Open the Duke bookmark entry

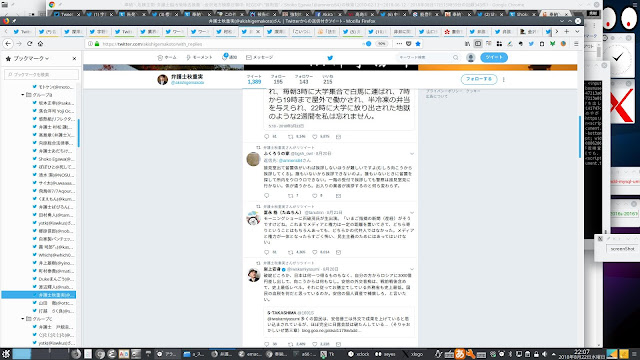tap(54, 279)
